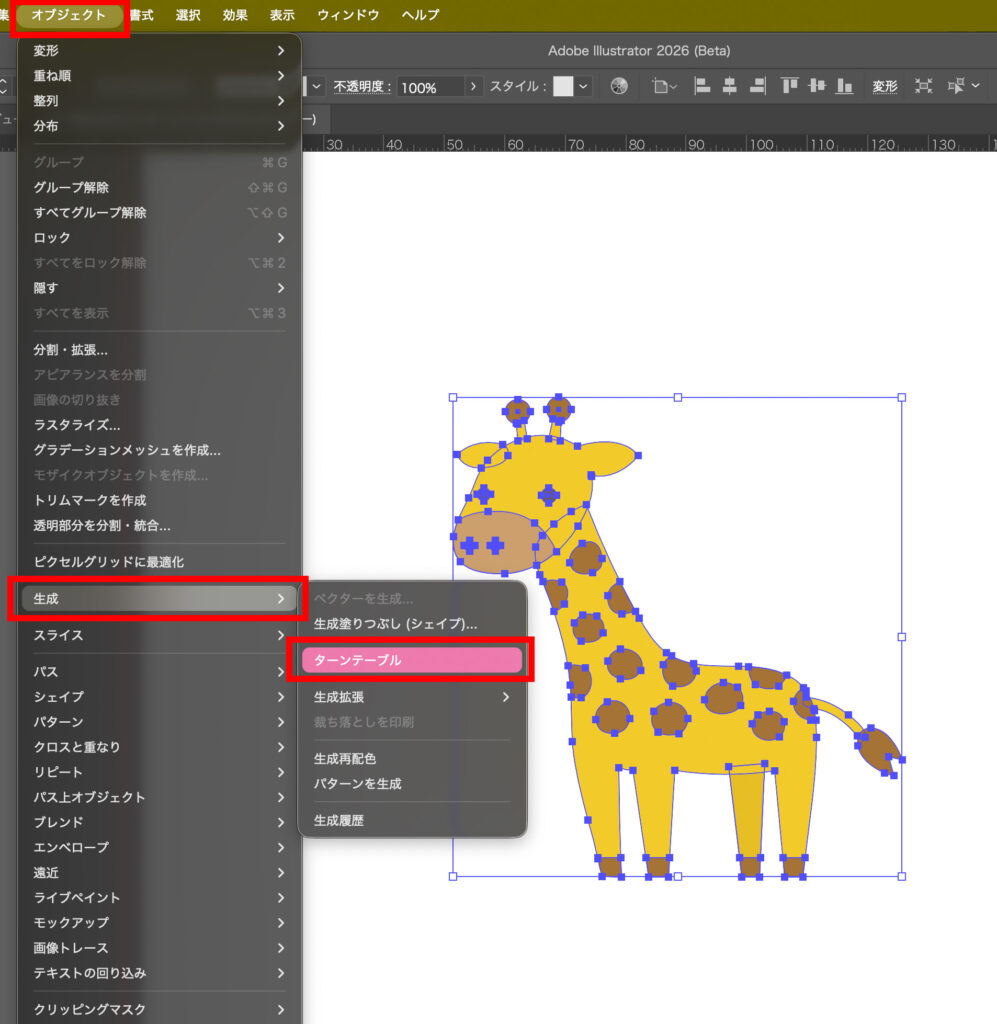The image size is (997, 1024).
Task: Click the vertical align bottom icon
Action: click(x=844, y=87)
